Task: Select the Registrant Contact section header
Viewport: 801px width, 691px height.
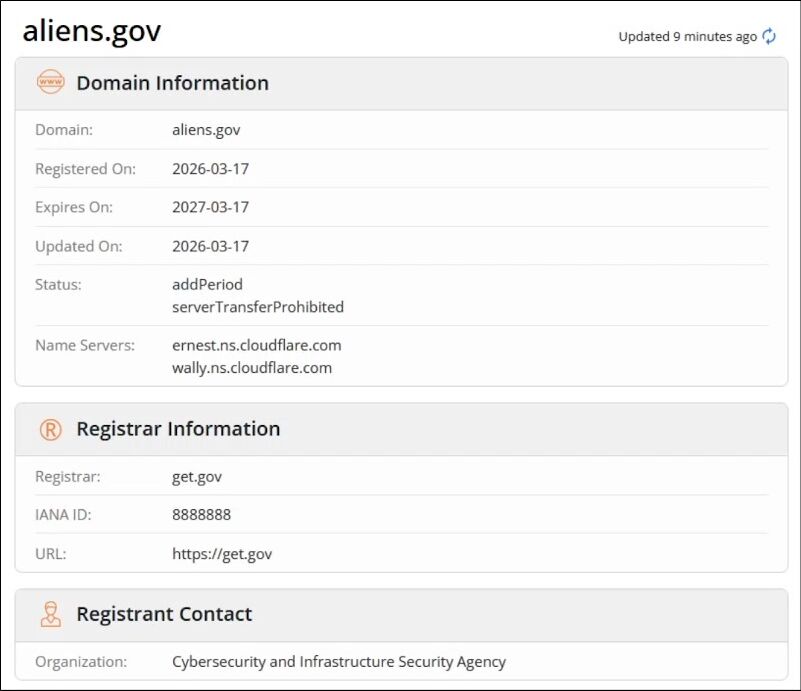Action: point(164,614)
